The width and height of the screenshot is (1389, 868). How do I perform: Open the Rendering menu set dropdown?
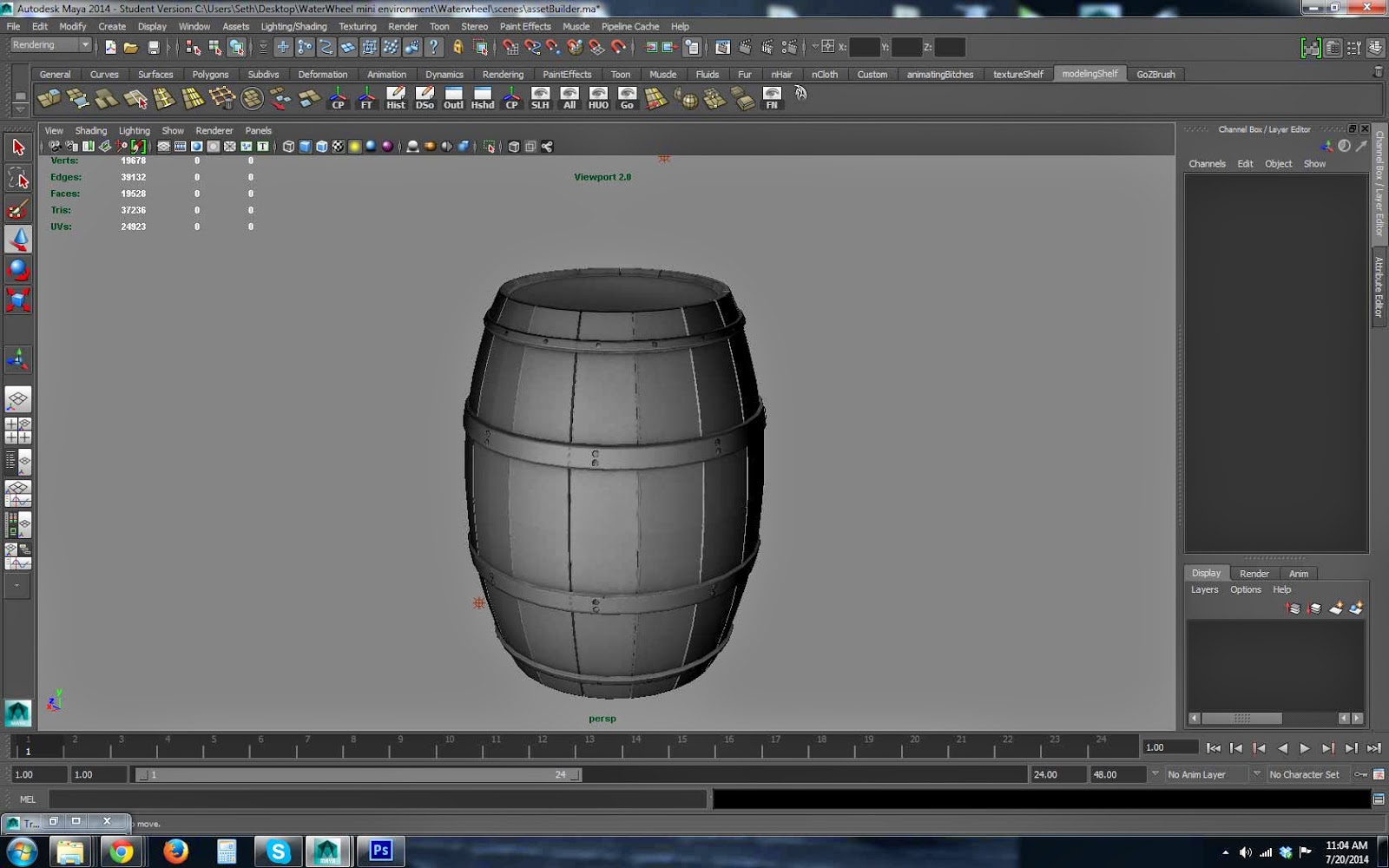pyautogui.click(x=50, y=45)
